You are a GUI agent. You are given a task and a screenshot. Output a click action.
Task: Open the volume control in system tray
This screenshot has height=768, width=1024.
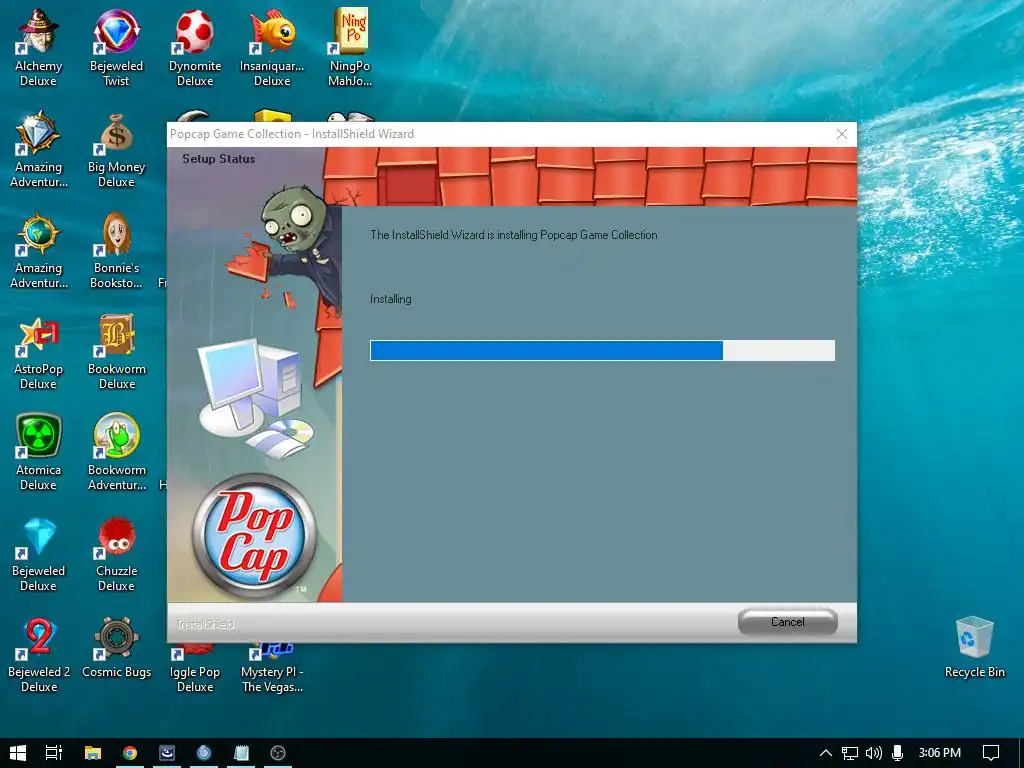[x=873, y=753]
